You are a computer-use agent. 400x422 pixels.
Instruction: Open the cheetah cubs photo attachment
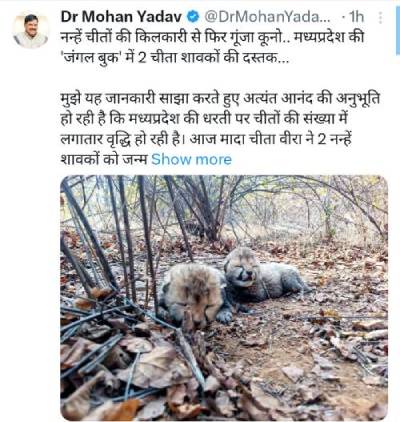pyautogui.click(x=224, y=298)
